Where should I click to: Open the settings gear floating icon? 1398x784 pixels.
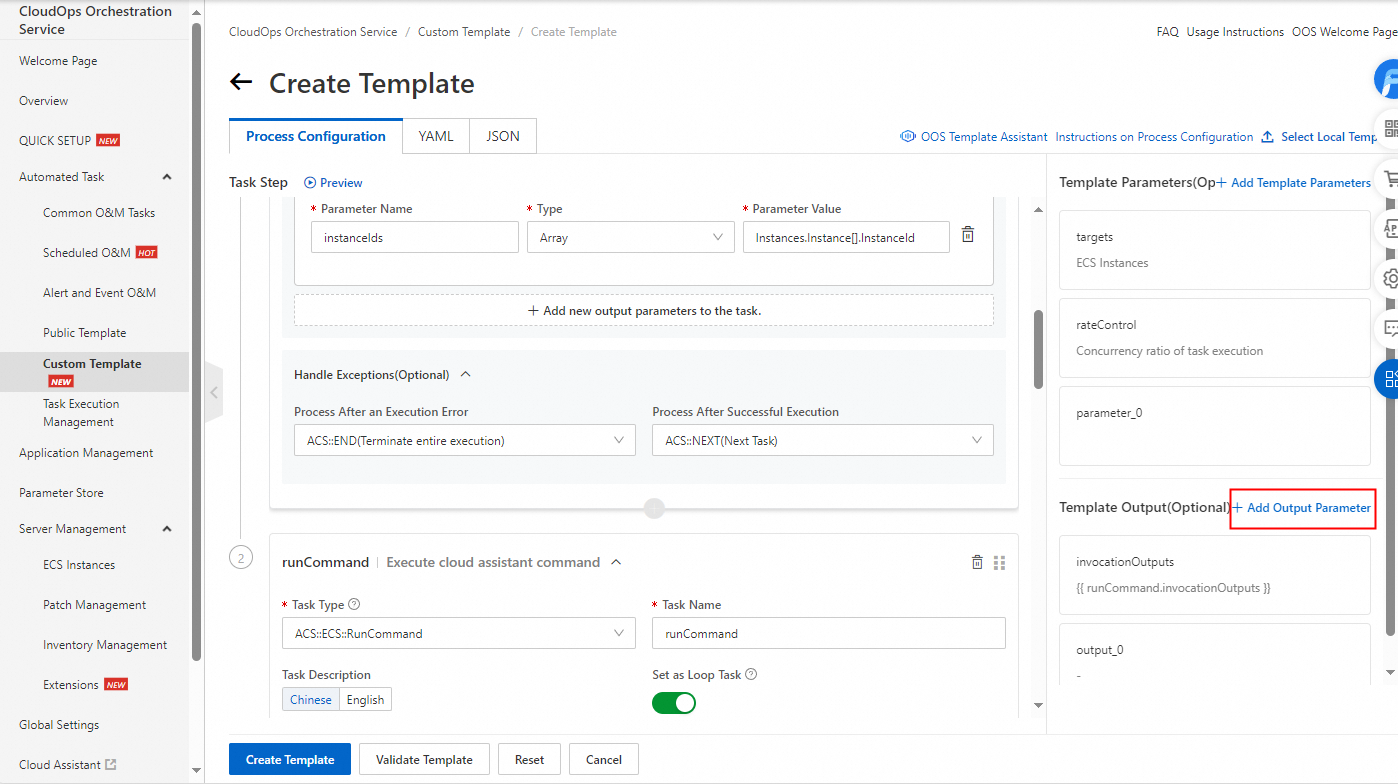[1390, 278]
